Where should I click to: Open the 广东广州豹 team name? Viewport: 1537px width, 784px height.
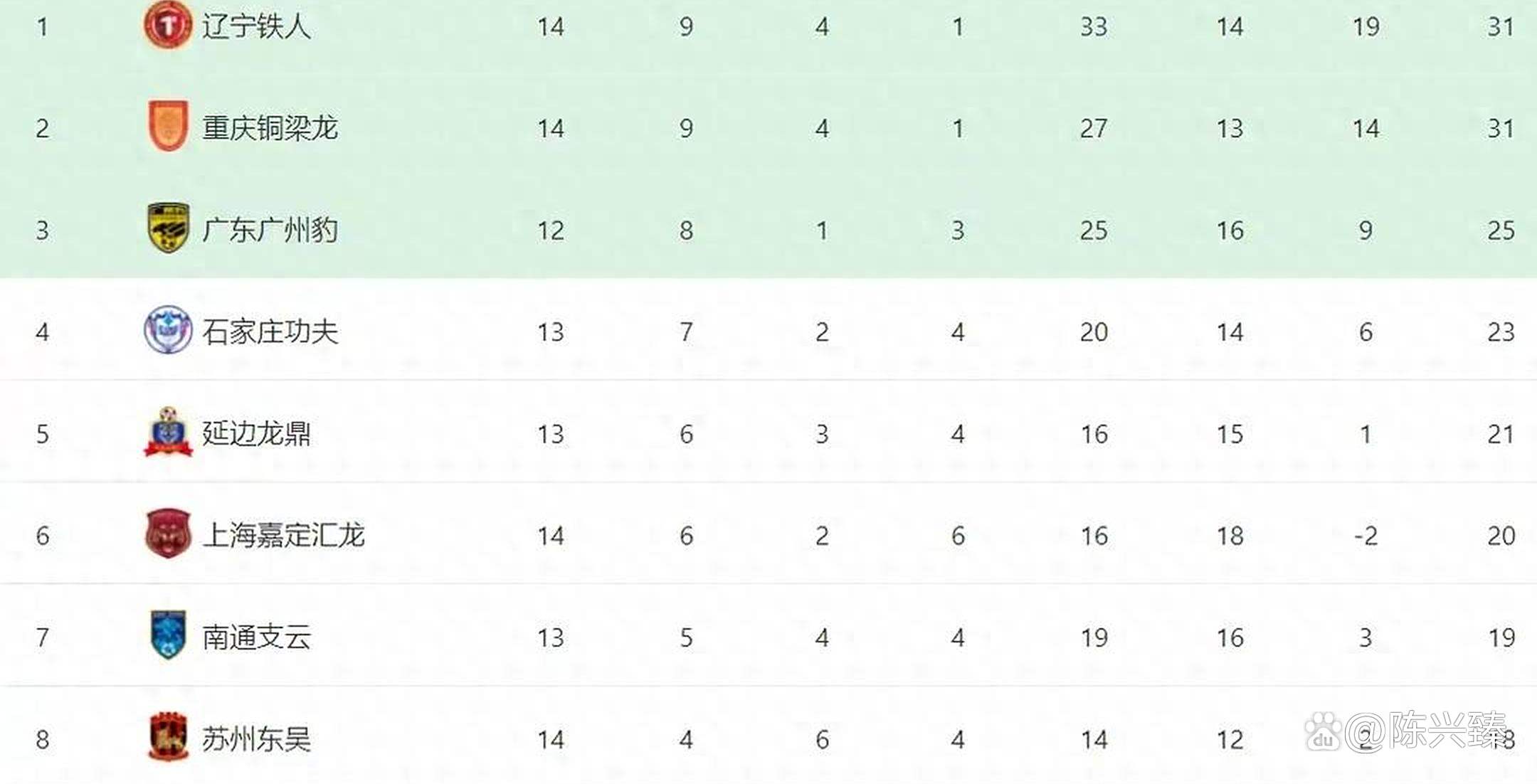tap(270, 230)
